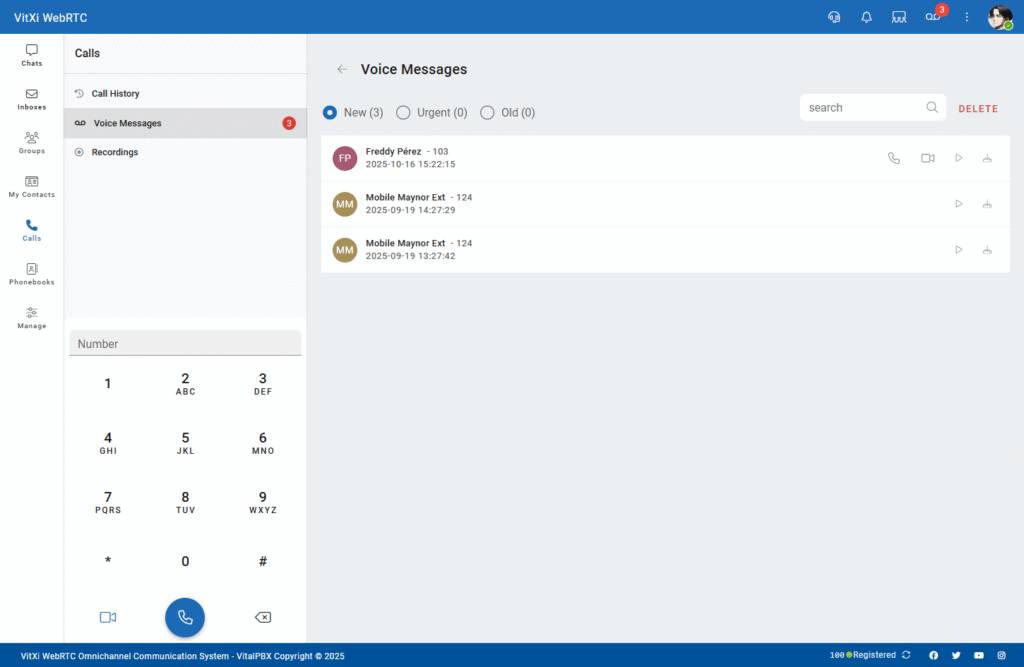Screen dimensions: 1024x667
Task: Click the red DELETE button
Action: pos(978,108)
